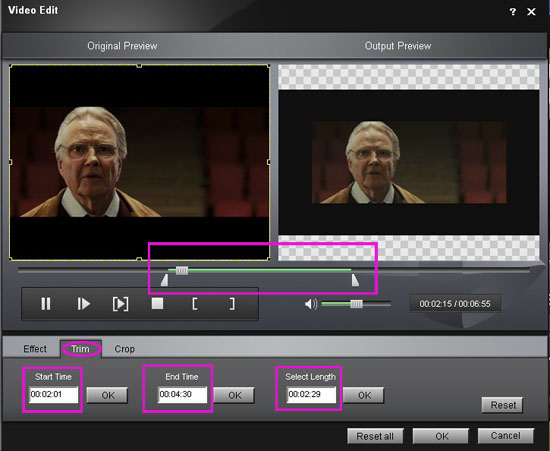The width and height of the screenshot is (550, 451).
Task: Click the Reset all button
Action: 375,436
